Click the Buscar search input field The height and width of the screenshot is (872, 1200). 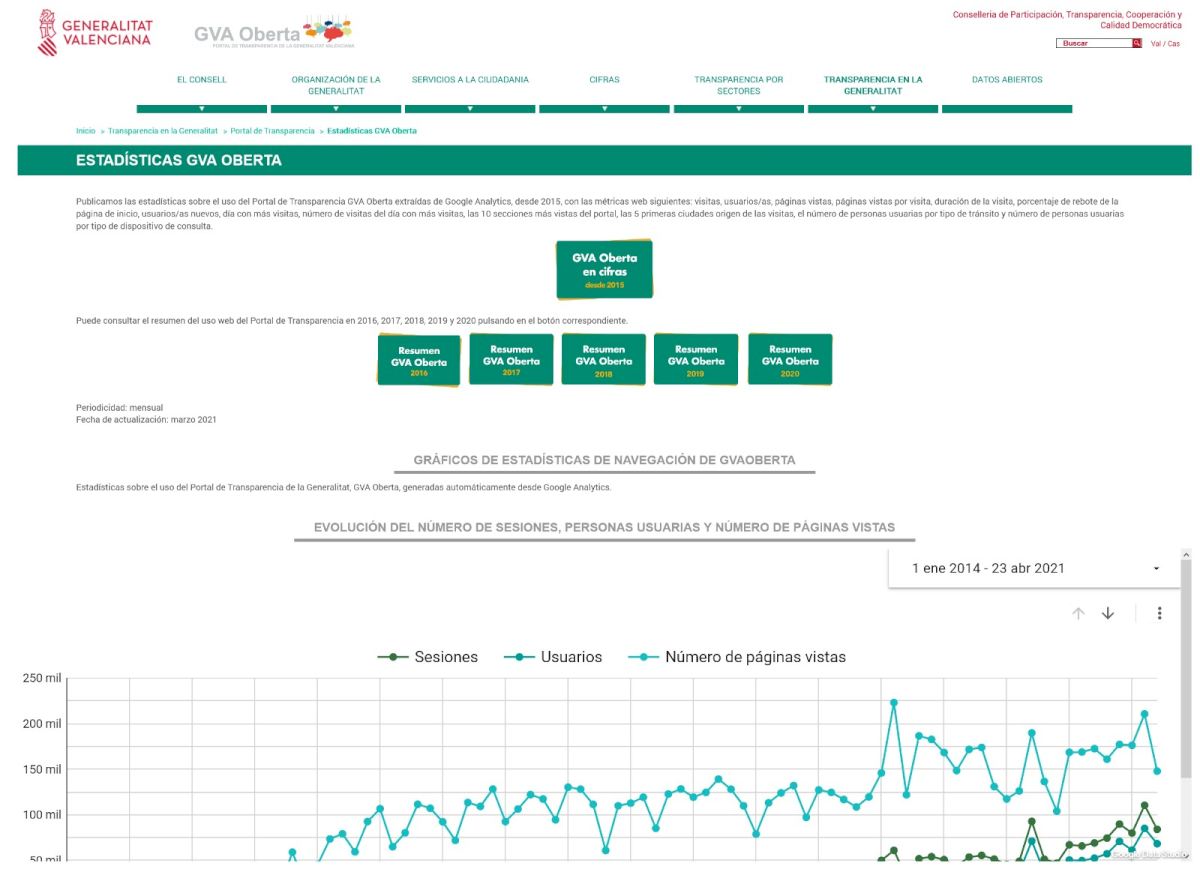click(x=1094, y=43)
